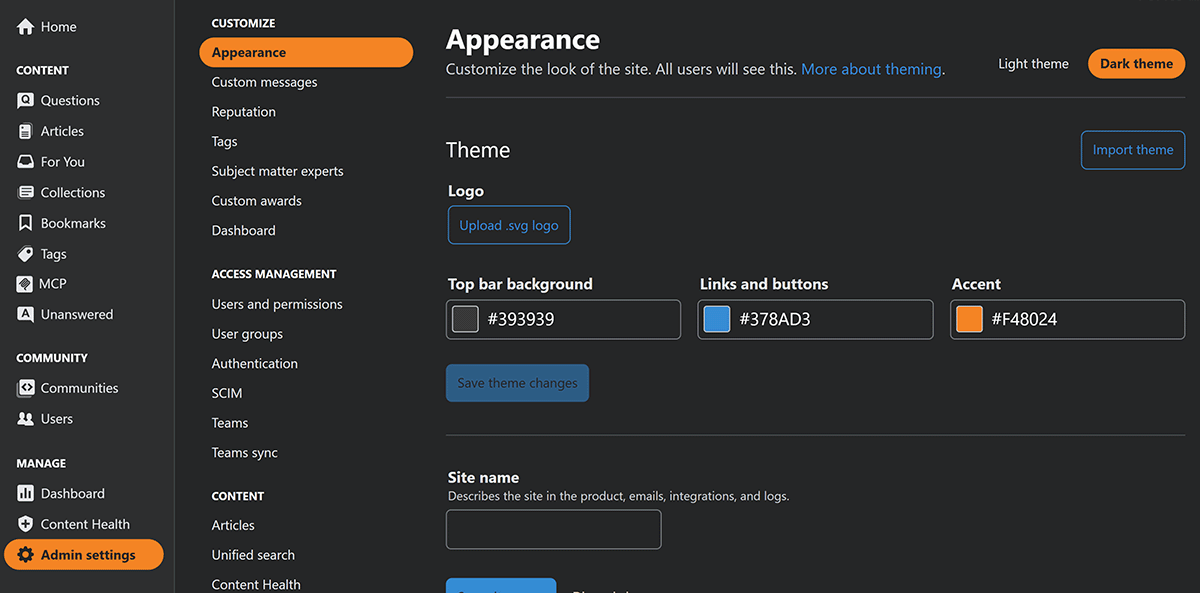This screenshot has height=593, width=1200.
Task: Click the Articles document icon
Action: pyautogui.click(x=26, y=131)
